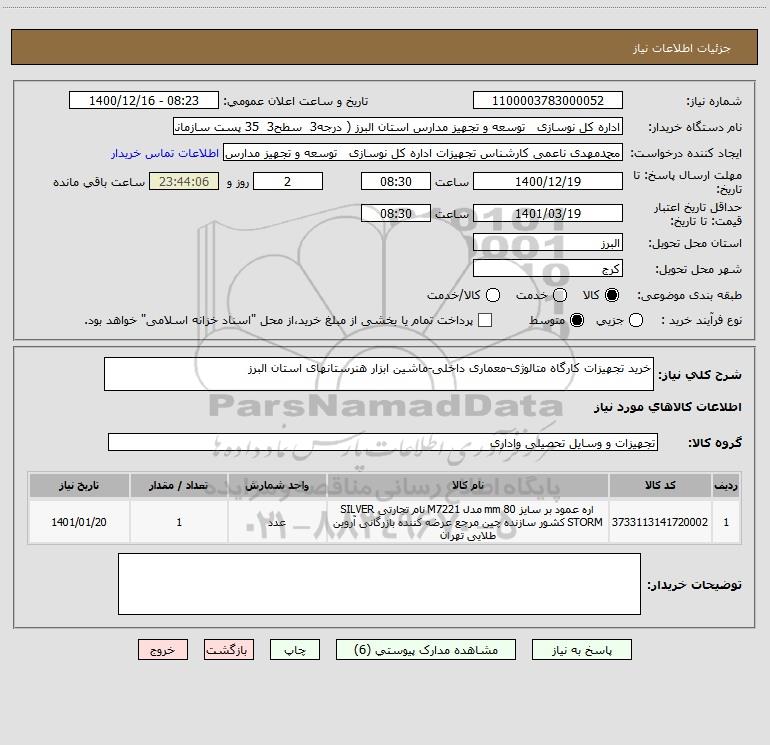Click the delivery province field البرز
This screenshot has width=770, height=745.
pos(548,243)
